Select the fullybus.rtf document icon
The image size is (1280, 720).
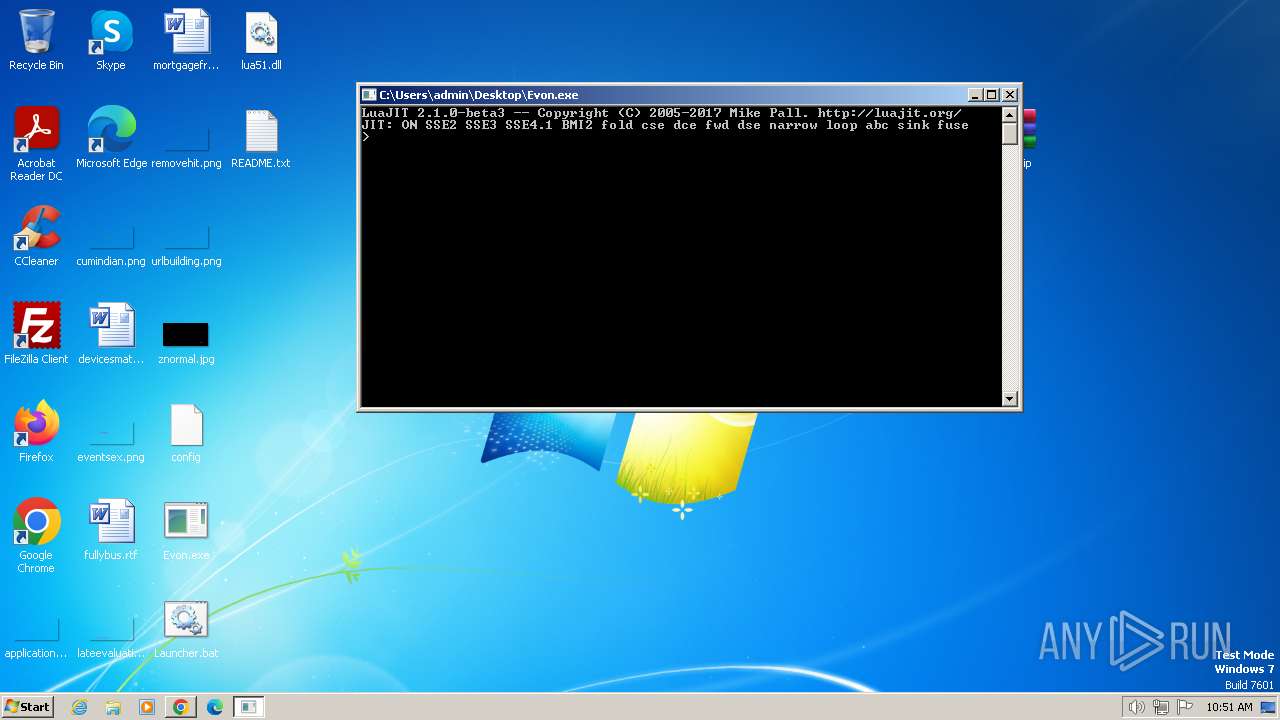pos(111,530)
